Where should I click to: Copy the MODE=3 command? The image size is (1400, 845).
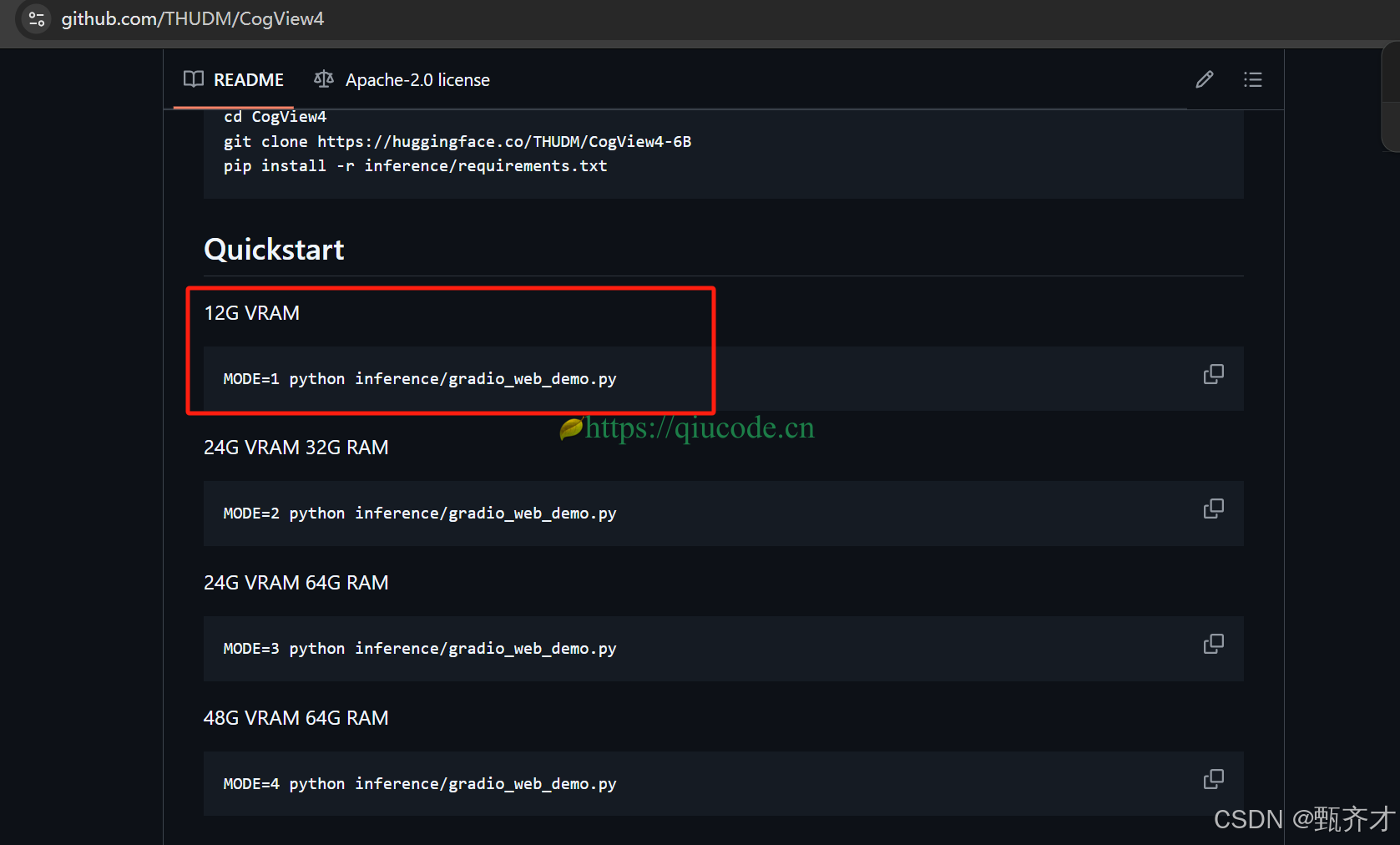click(1214, 644)
